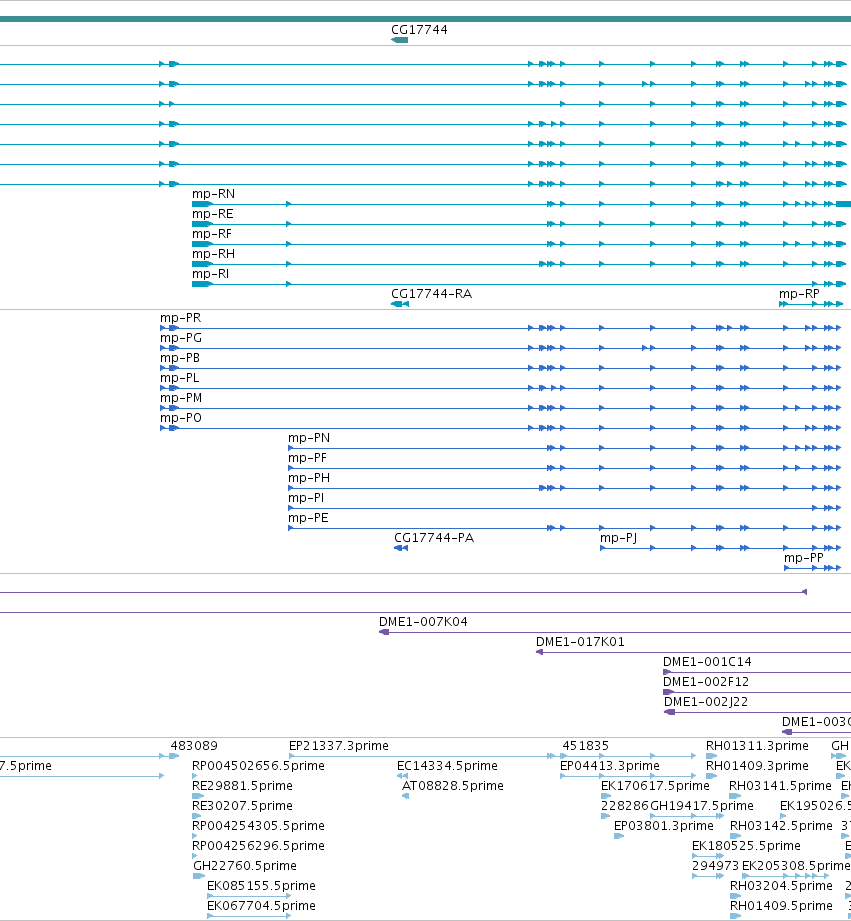The height and width of the screenshot is (921, 851).
Task: Select the mp-RE transcript label
Action: pos(213,214)
